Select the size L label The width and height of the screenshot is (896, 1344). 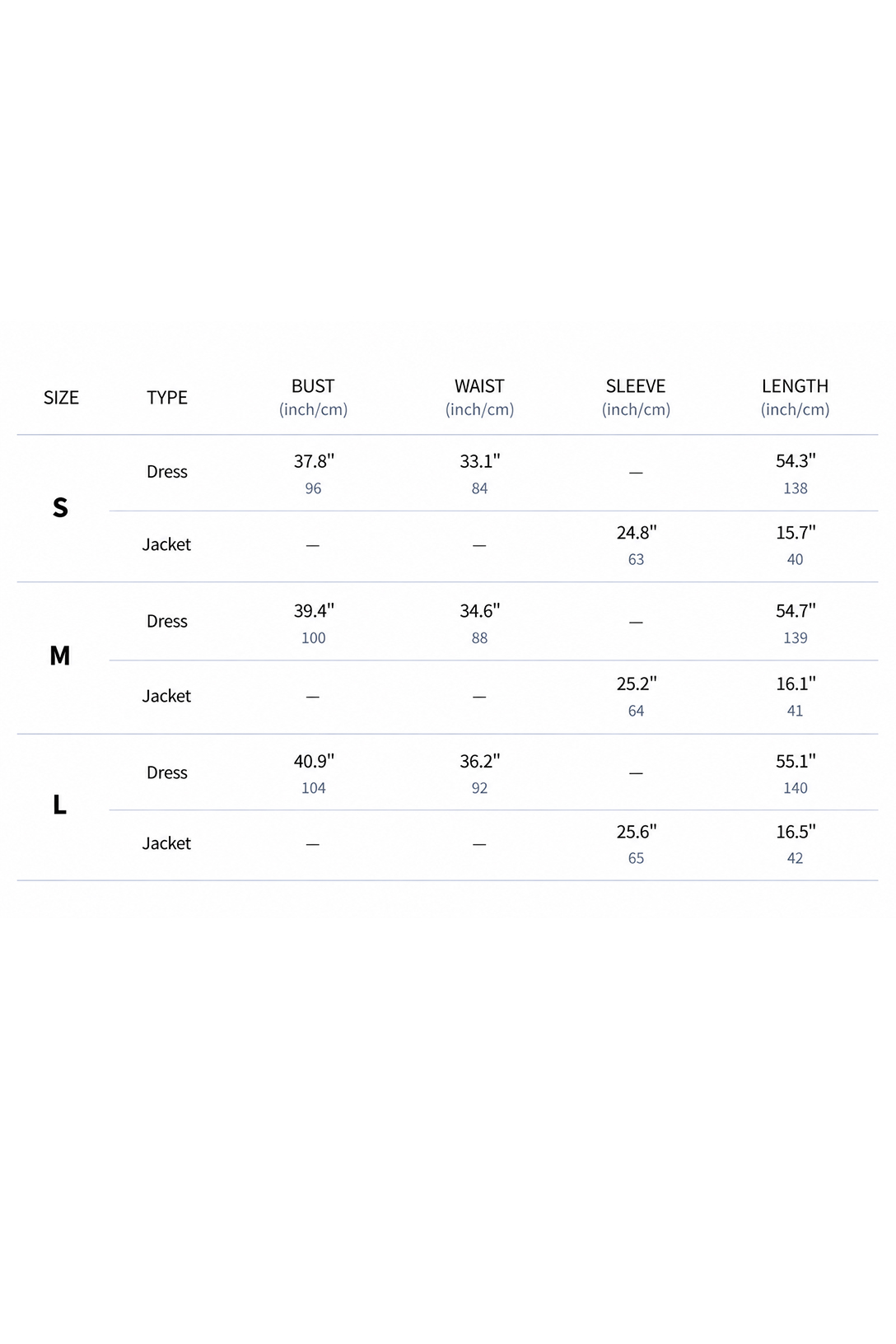tap(59, 804)
